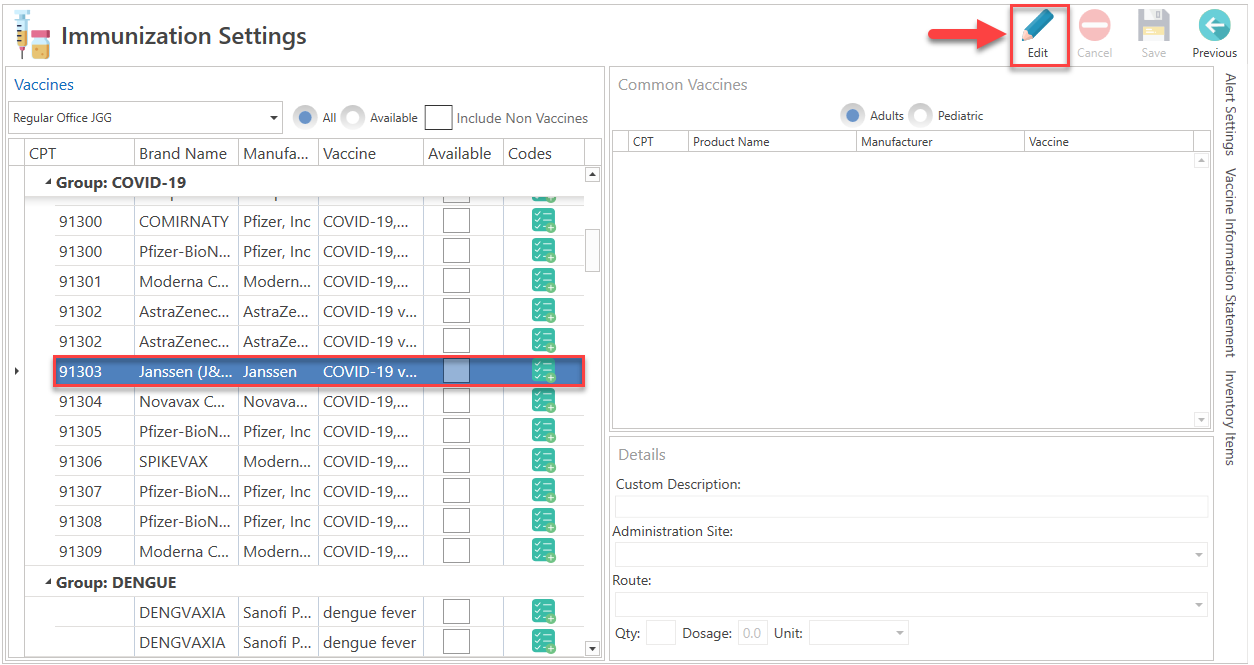1254x665 pixels.
Task: Open Codes icon for Moderna 91309 row
Action: (543, 551)
